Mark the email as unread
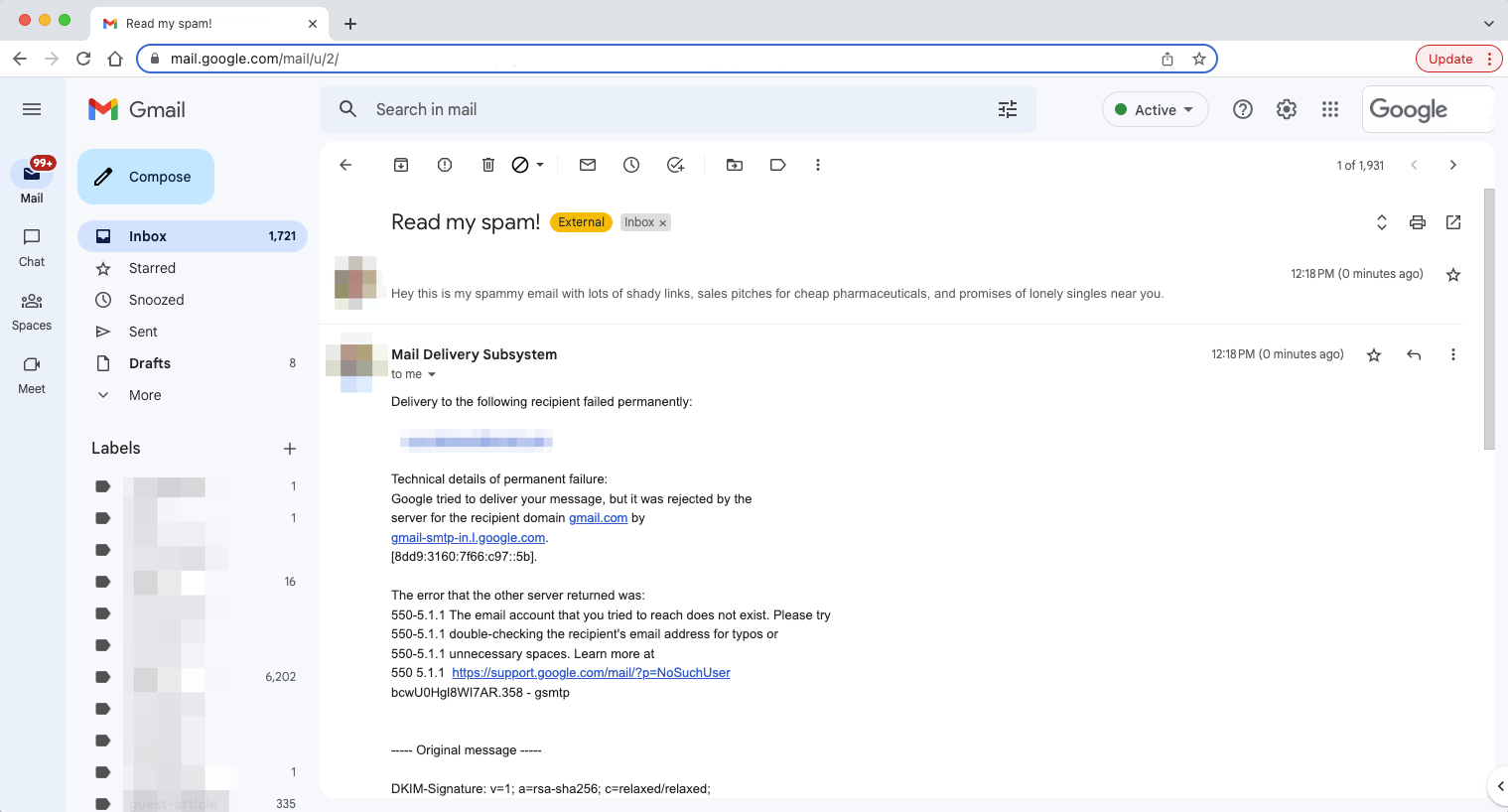Image resolution: width=1508 pixels, height=812 pixels. point(588,165)
